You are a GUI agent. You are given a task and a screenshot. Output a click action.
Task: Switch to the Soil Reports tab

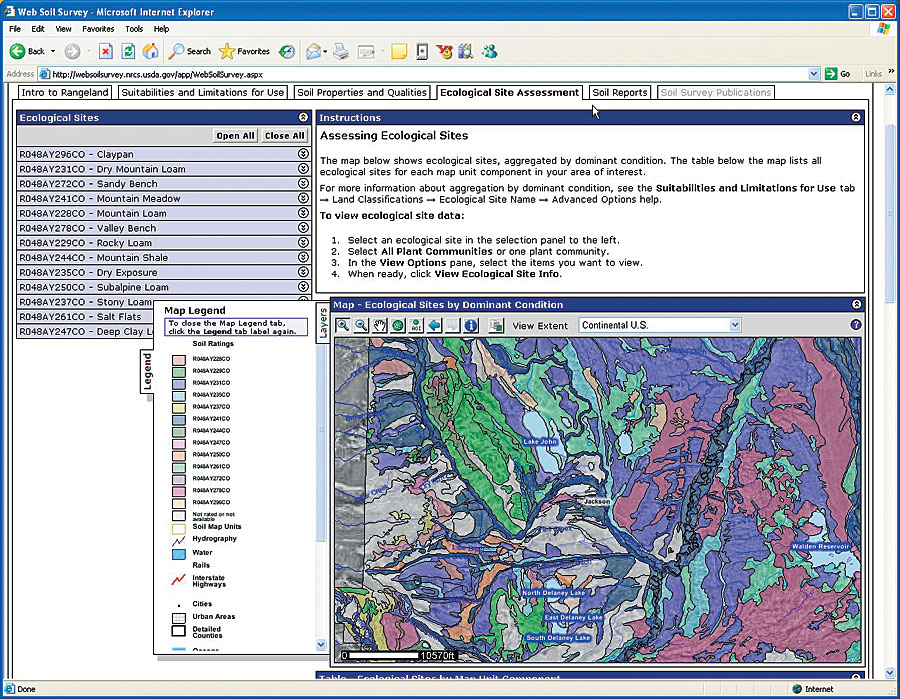pyautogui.click(x=619, y=93)
